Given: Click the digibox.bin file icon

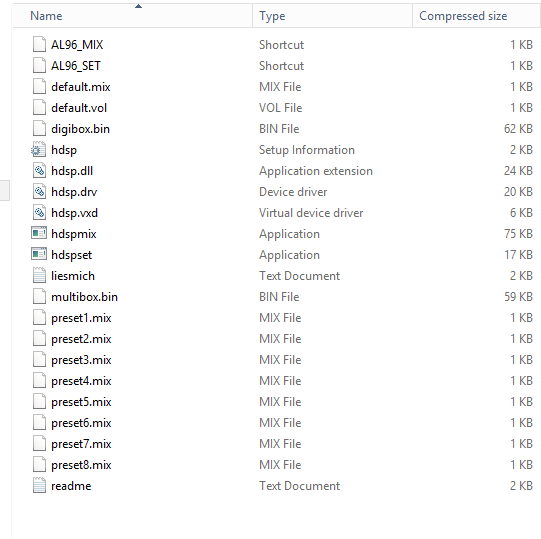Looking at the screenshot, I should pos(39,129).
